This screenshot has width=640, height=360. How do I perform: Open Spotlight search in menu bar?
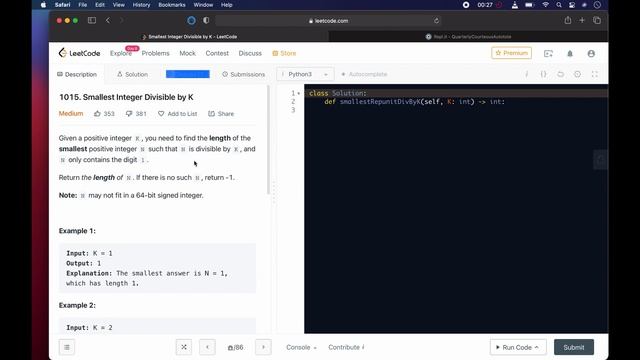pos(559,5)
